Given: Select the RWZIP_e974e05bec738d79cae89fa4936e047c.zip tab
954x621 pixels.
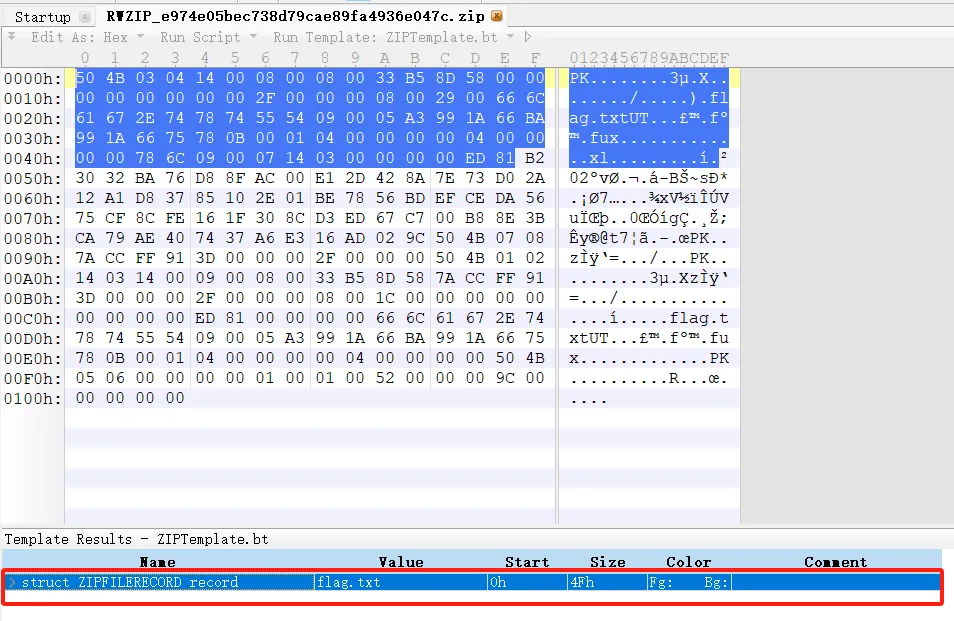Looking at the screenshot, I should (295, 16).
